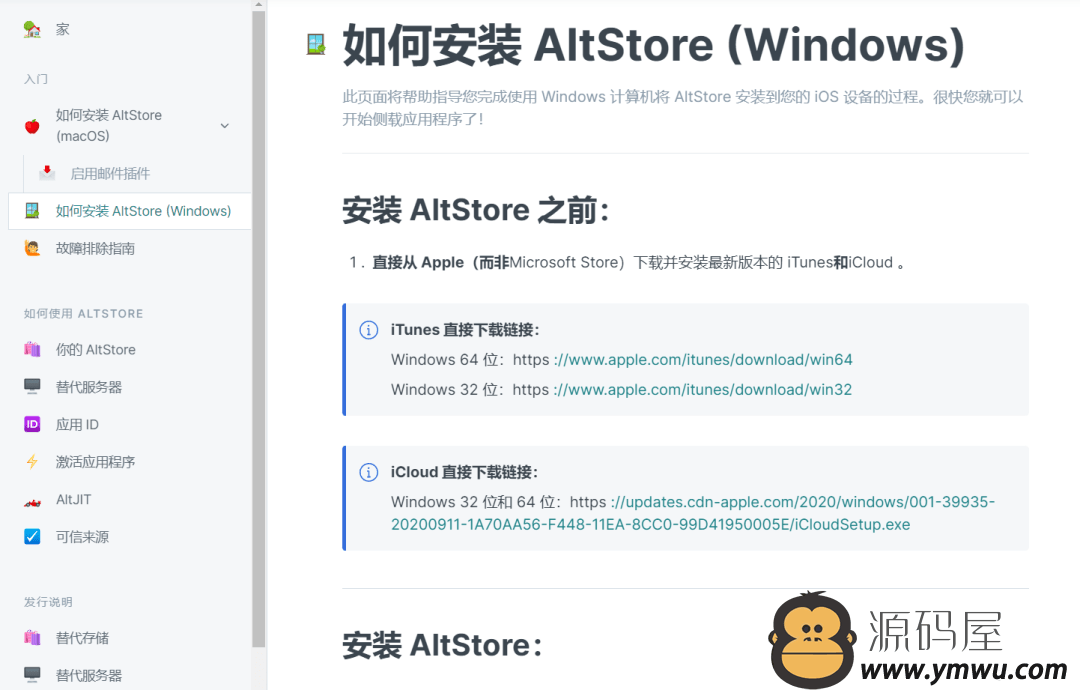Screen dimensions: 1080x690
Task: Open the iTunes win32 download link
Action: tap(703, 390)
